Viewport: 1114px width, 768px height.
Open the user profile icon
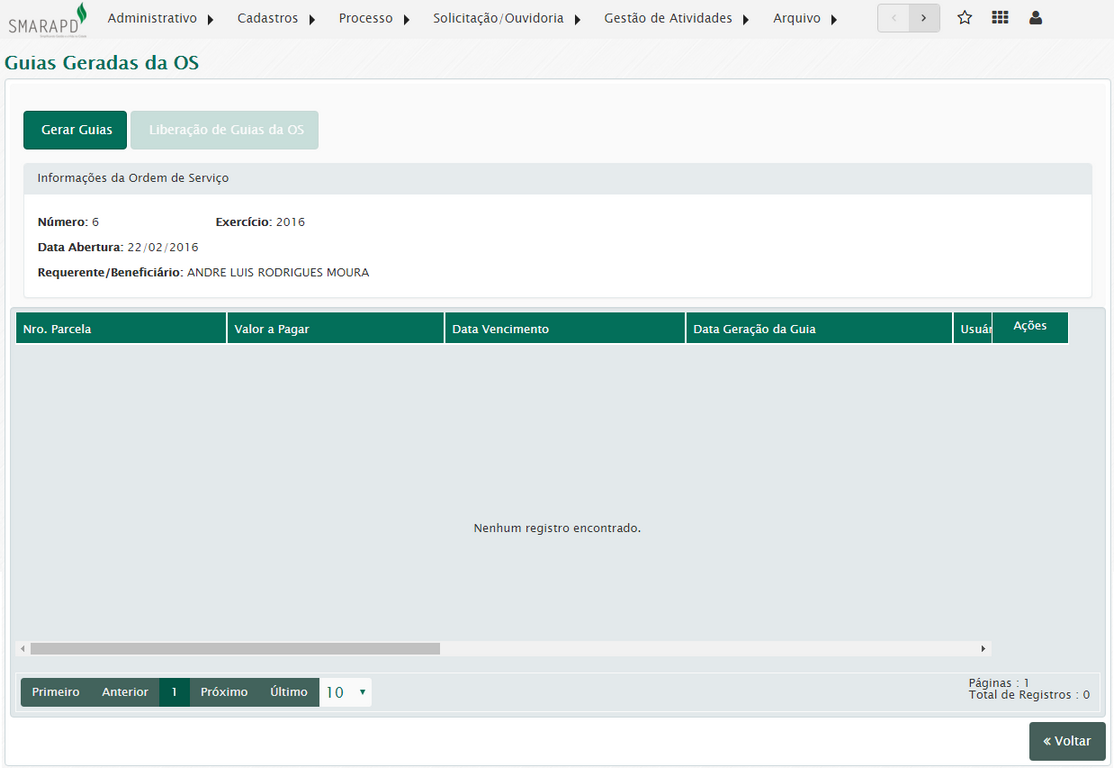click(1035, 18)
